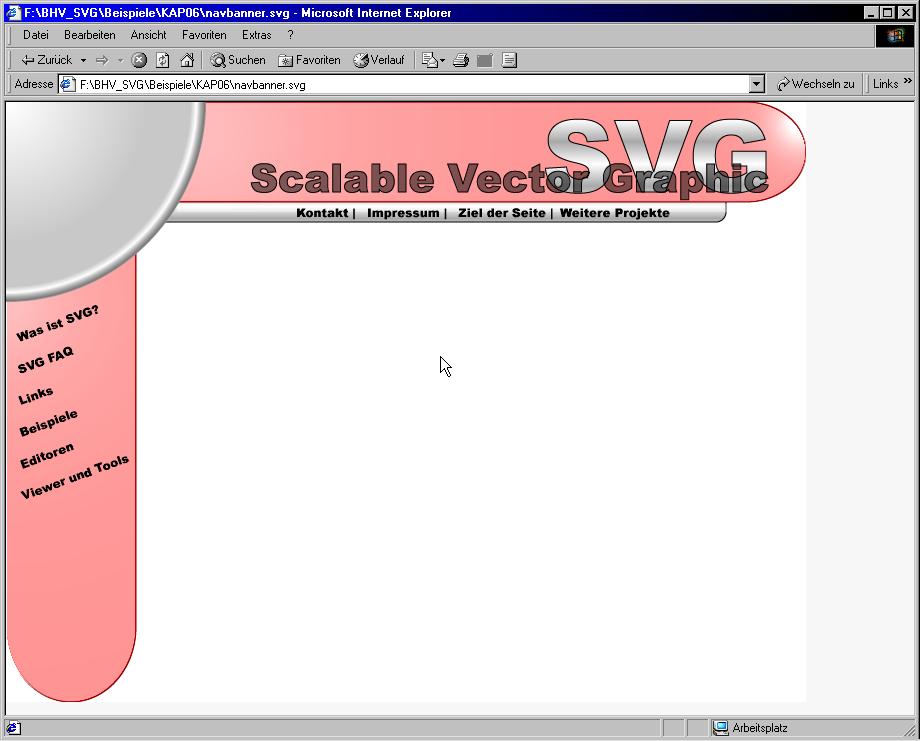The image size is (920, 741).
Task: Select the Beispiele navigation link
Action: tap(48, 423)
